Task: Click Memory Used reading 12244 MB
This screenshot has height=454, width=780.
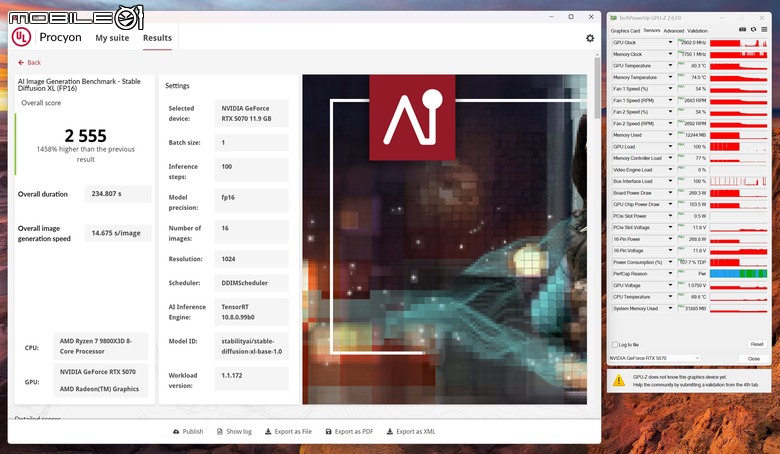Action: (695, 135)
